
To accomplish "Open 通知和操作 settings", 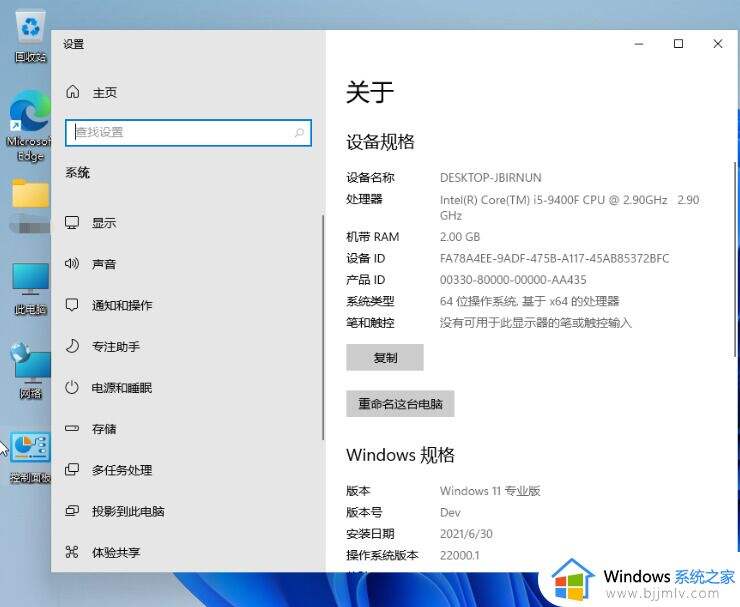I will tap(122, 305).
